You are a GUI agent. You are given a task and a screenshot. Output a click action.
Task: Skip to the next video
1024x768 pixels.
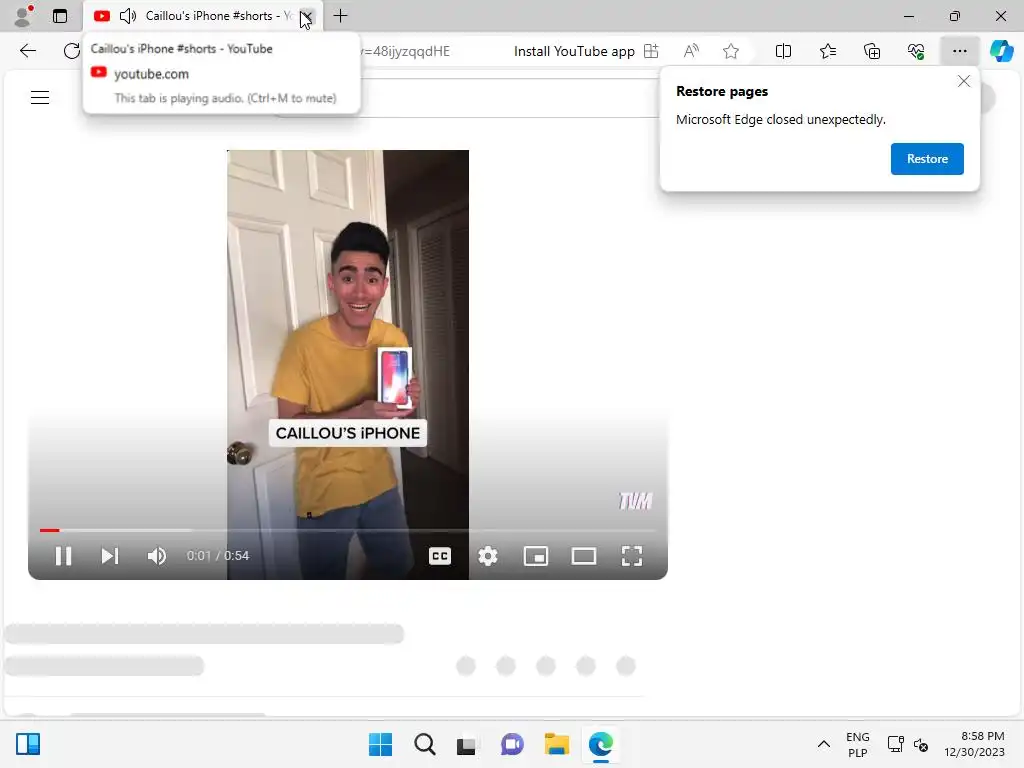(110, 556)
